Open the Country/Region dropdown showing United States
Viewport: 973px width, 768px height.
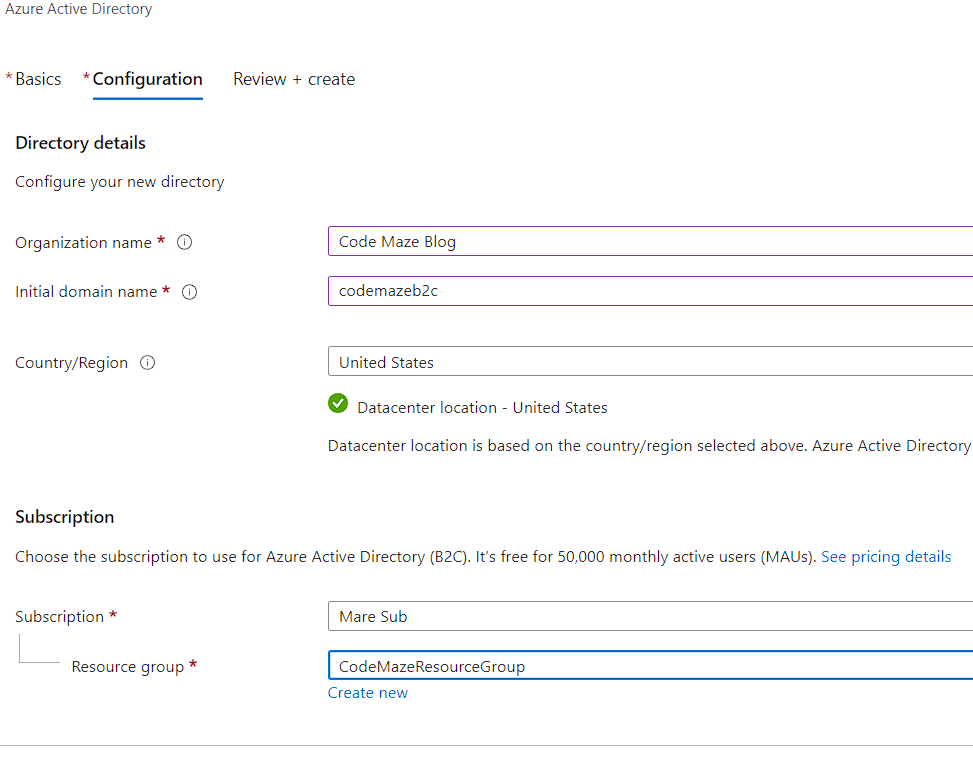(x=650, y=362)
